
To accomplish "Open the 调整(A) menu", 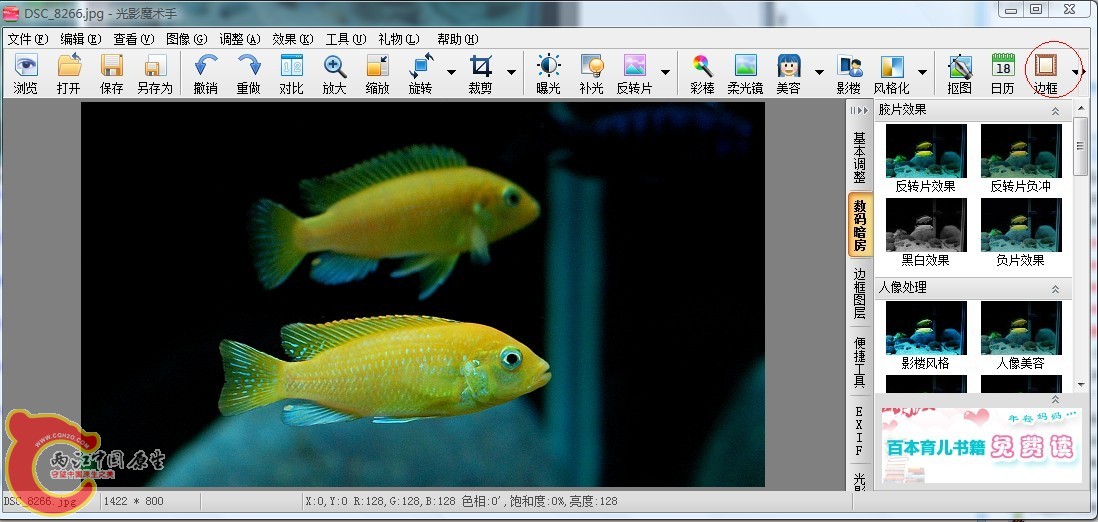I will 239,39.
